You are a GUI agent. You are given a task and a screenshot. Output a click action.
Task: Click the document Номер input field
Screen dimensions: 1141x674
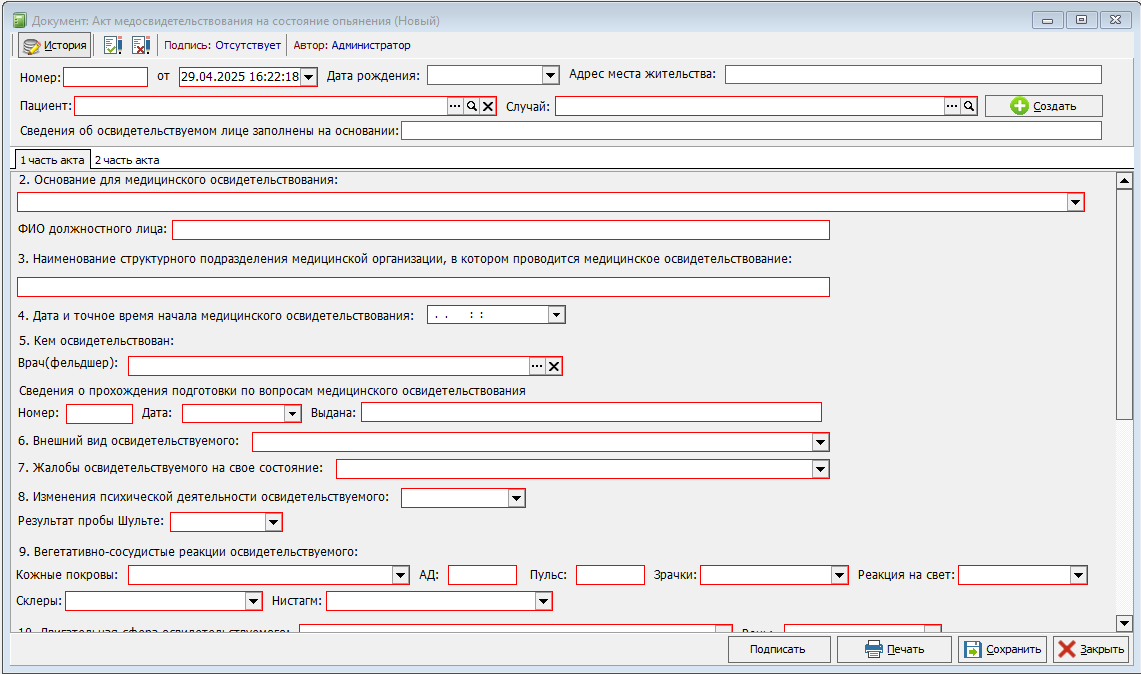[x=106, y=77]
